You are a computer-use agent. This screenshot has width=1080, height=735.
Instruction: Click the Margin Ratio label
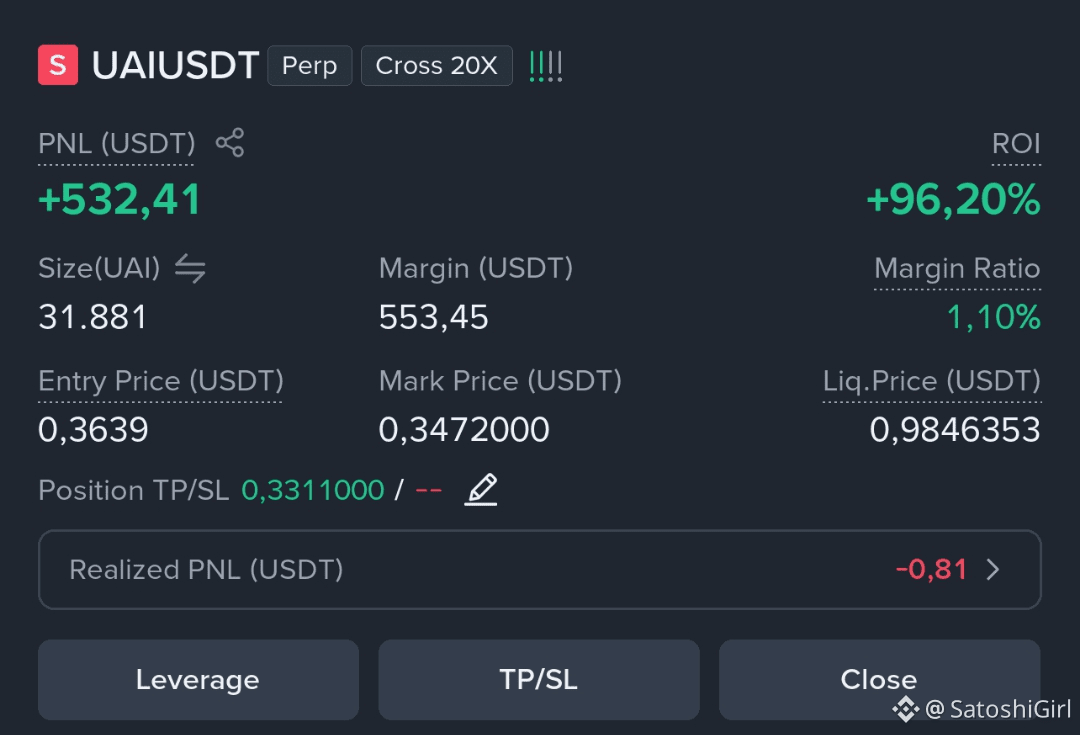coord(957,268)
